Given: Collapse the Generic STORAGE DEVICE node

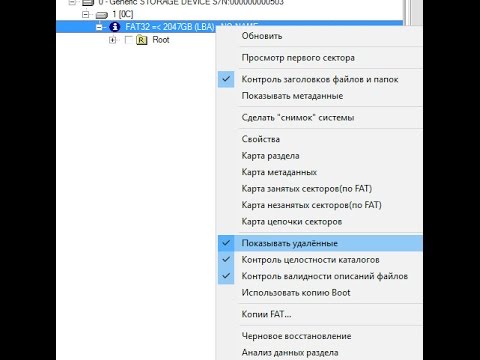Looking at the screenshot, I should (x=72, y=2).
